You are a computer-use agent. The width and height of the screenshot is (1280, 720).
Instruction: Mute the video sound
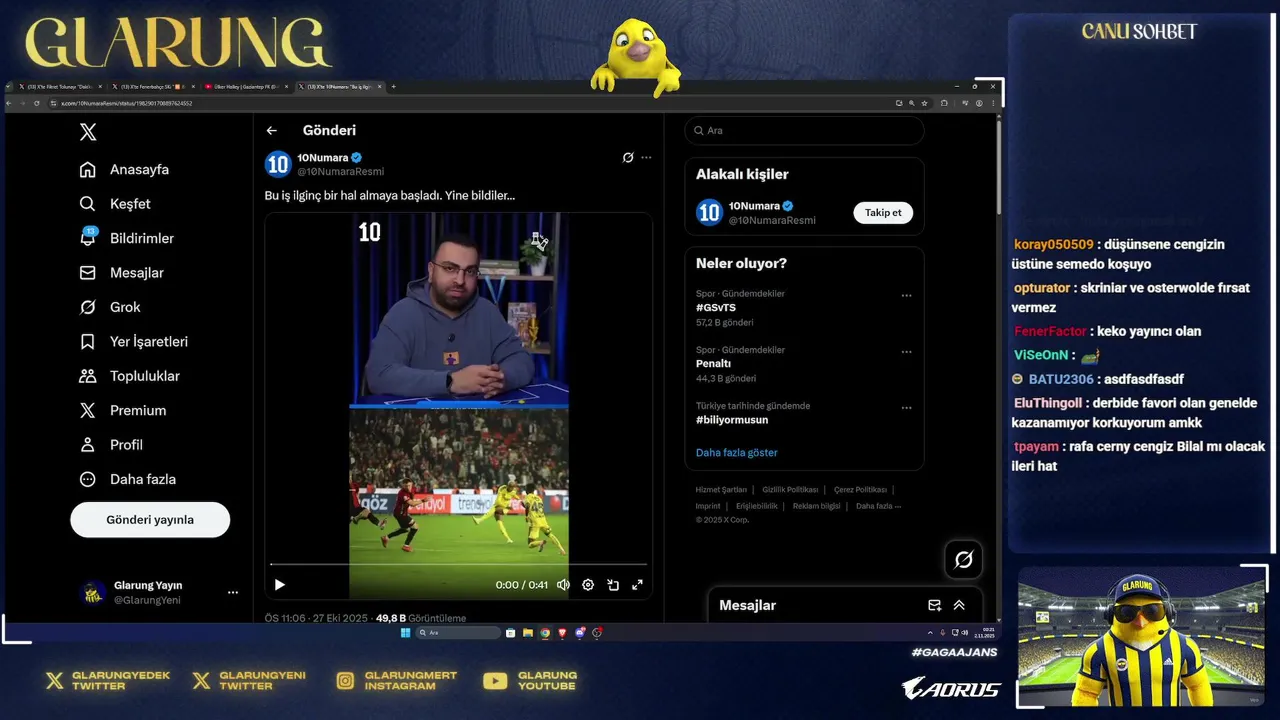coord(563,585)
